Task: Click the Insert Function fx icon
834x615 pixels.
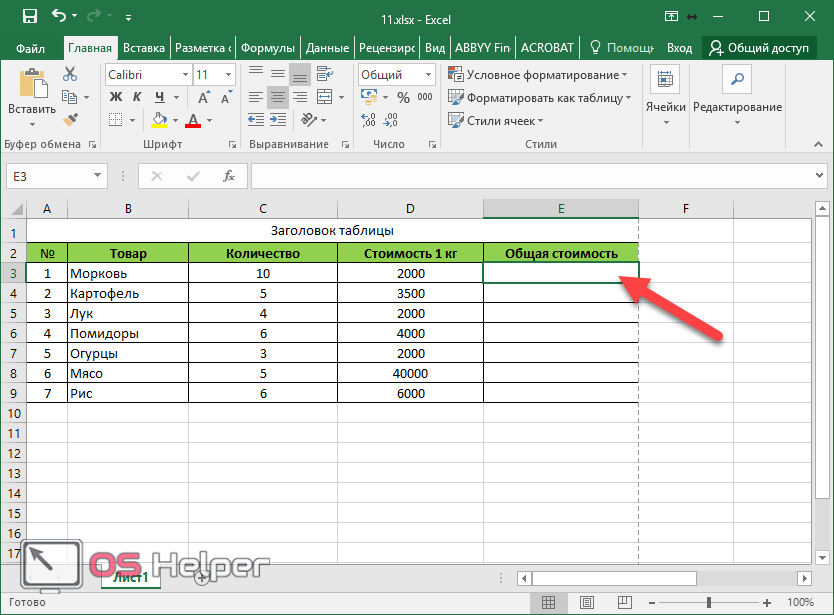Action: [228, 176]
